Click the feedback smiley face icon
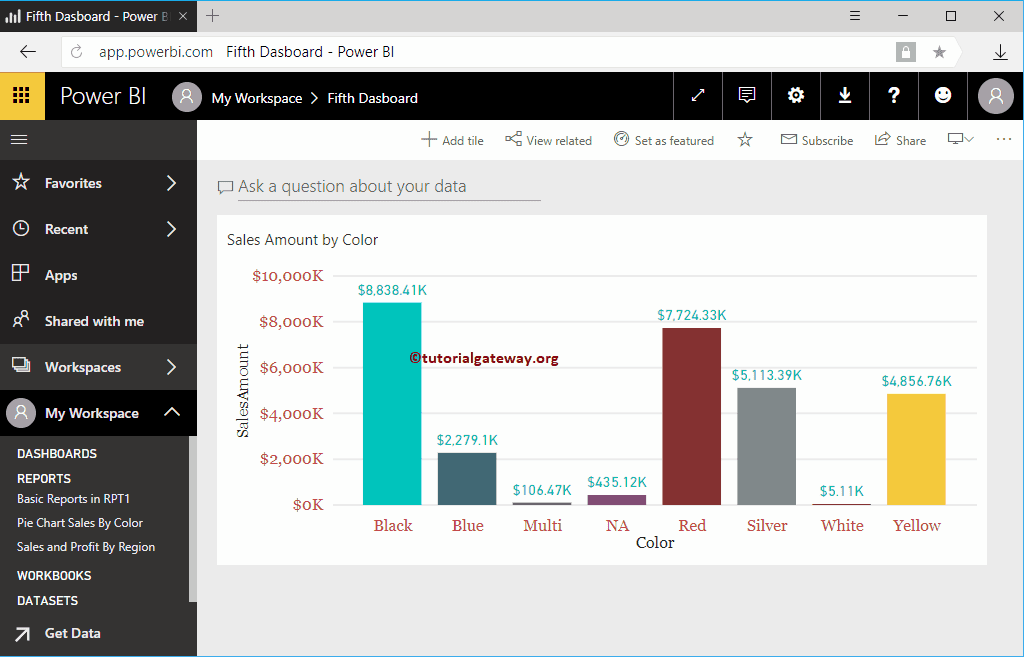The width and height of the screenshot is (1024, 657). (x=943, y=96)
